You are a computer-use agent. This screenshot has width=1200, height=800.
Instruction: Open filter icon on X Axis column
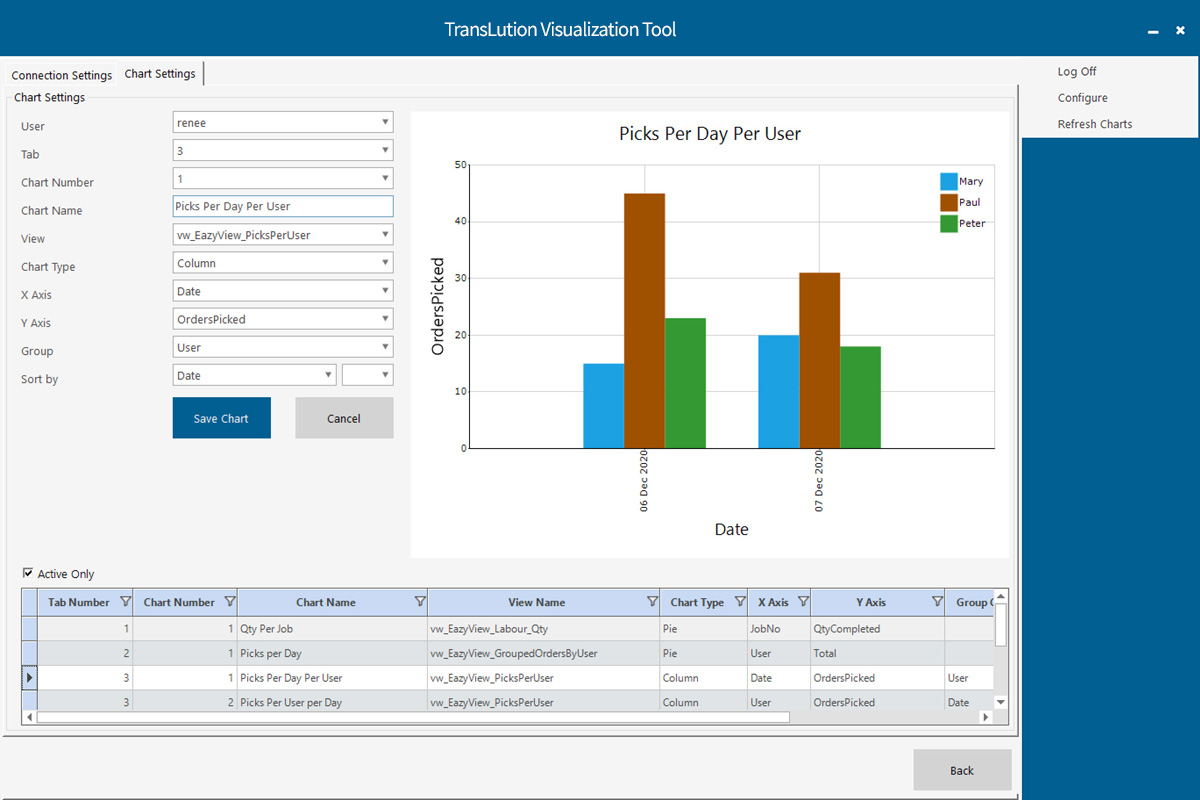(x=803, y=602)
